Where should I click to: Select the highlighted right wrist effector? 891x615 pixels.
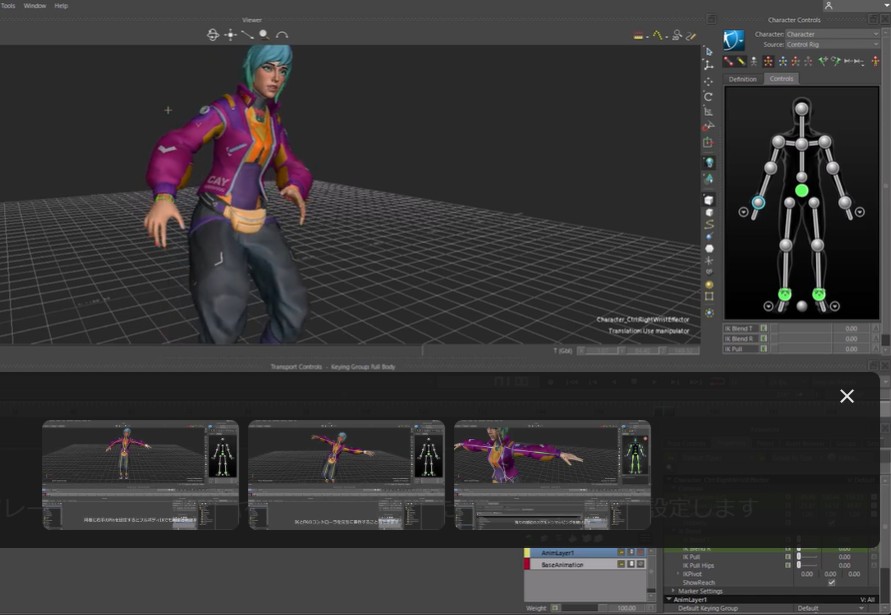(x=758, y=202)
